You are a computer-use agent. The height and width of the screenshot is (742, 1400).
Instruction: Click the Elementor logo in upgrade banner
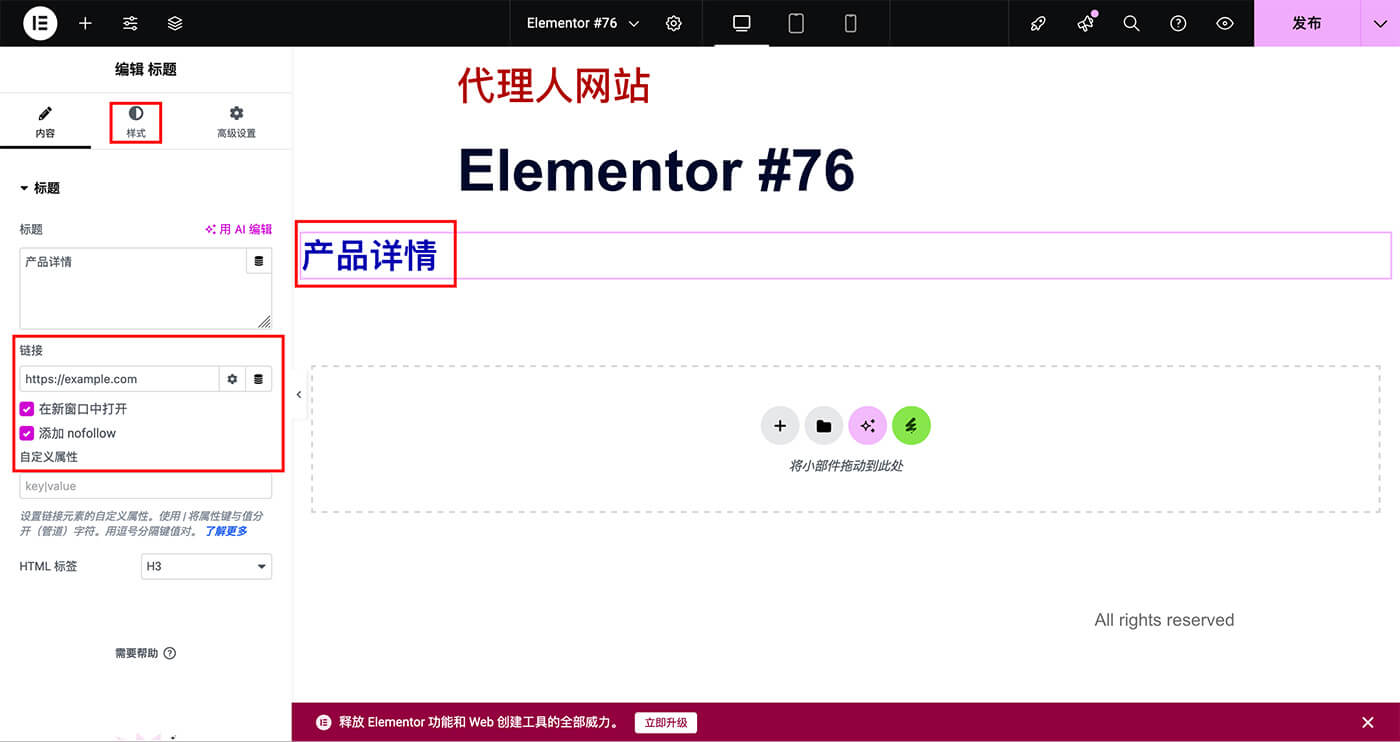pos(323,722)
